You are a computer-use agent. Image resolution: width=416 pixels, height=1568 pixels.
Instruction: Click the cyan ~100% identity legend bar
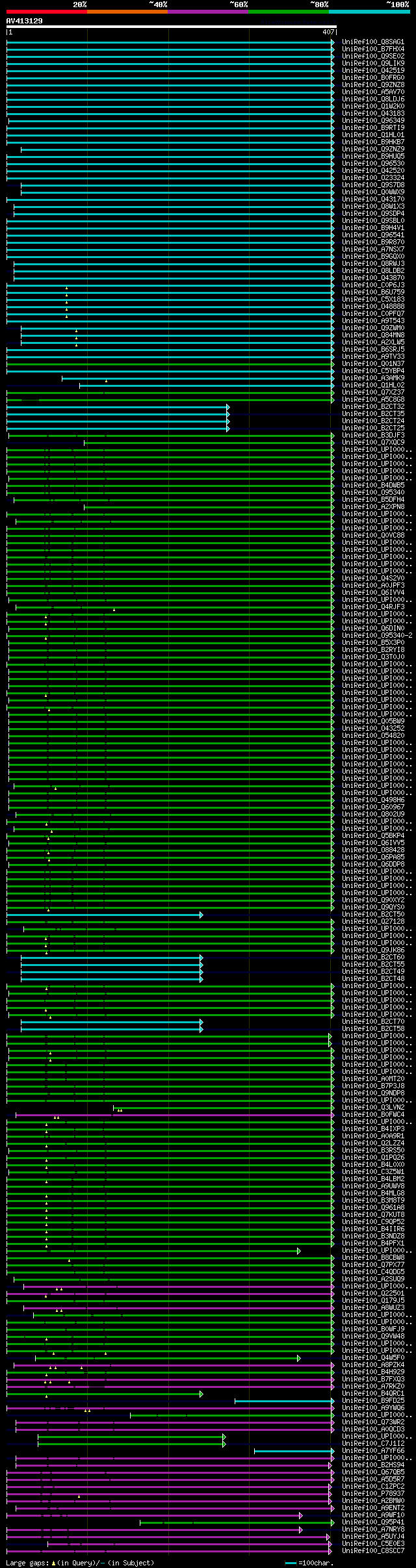[x=369, y=11]
